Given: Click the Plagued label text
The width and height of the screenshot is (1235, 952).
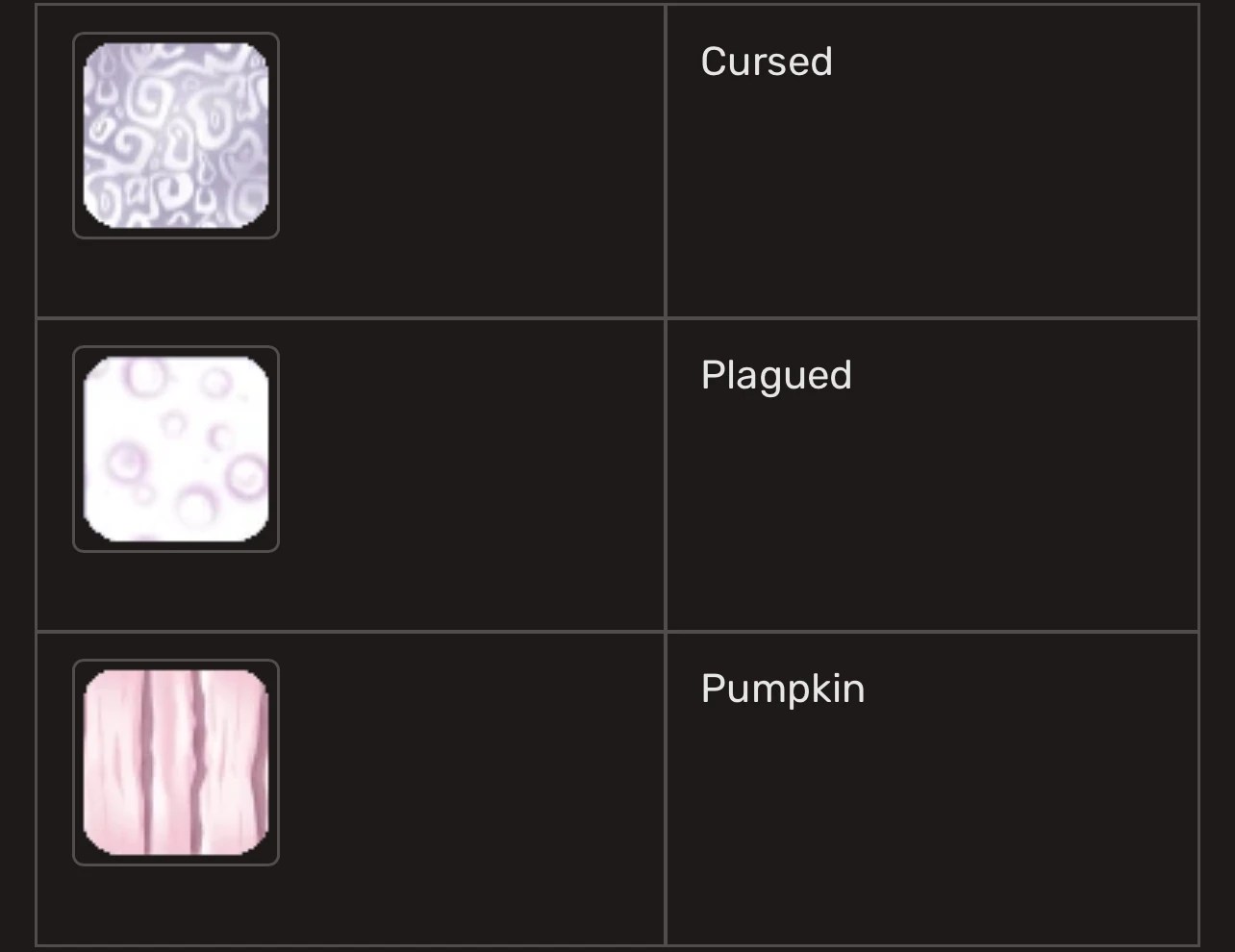Looking at the screenshot, I should click(x=776, y=376).
